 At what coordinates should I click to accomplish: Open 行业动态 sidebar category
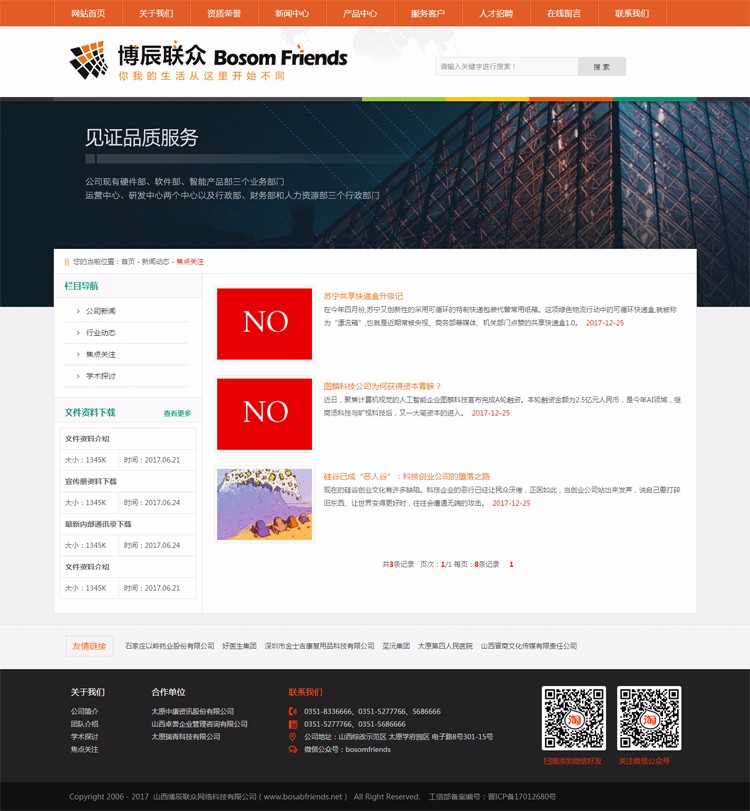(101, 333)
